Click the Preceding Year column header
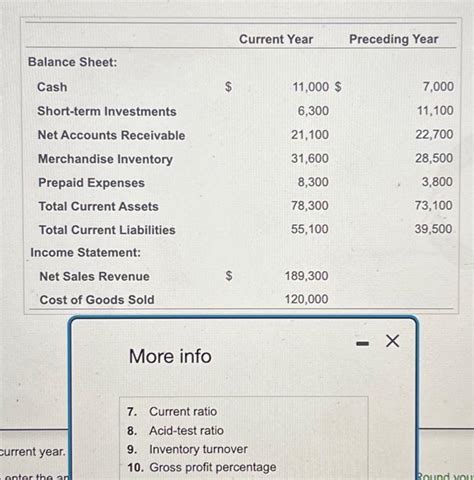 [394, 39]
